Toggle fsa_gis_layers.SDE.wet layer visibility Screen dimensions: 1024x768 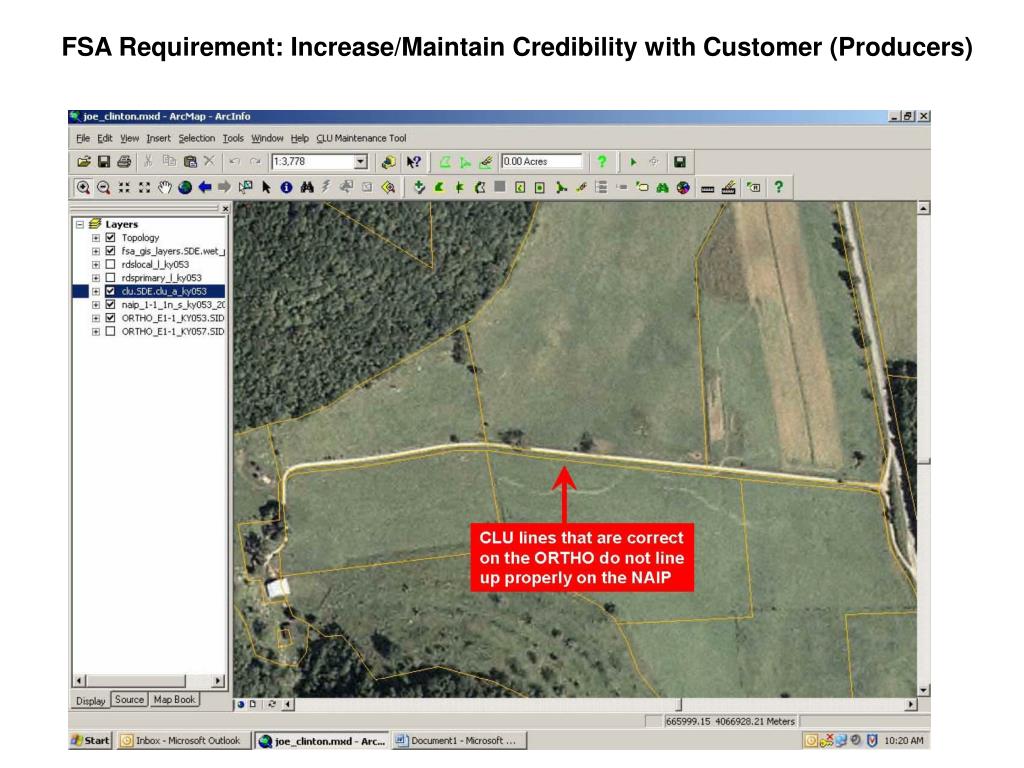(x=110, y=251)
